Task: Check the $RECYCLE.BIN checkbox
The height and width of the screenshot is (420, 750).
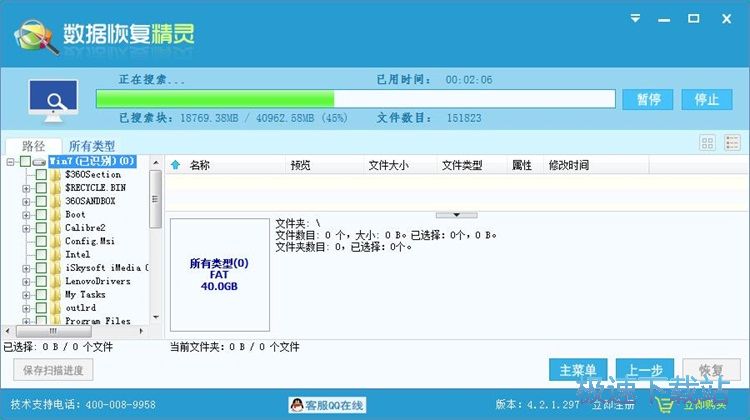Action: point(41,188)
